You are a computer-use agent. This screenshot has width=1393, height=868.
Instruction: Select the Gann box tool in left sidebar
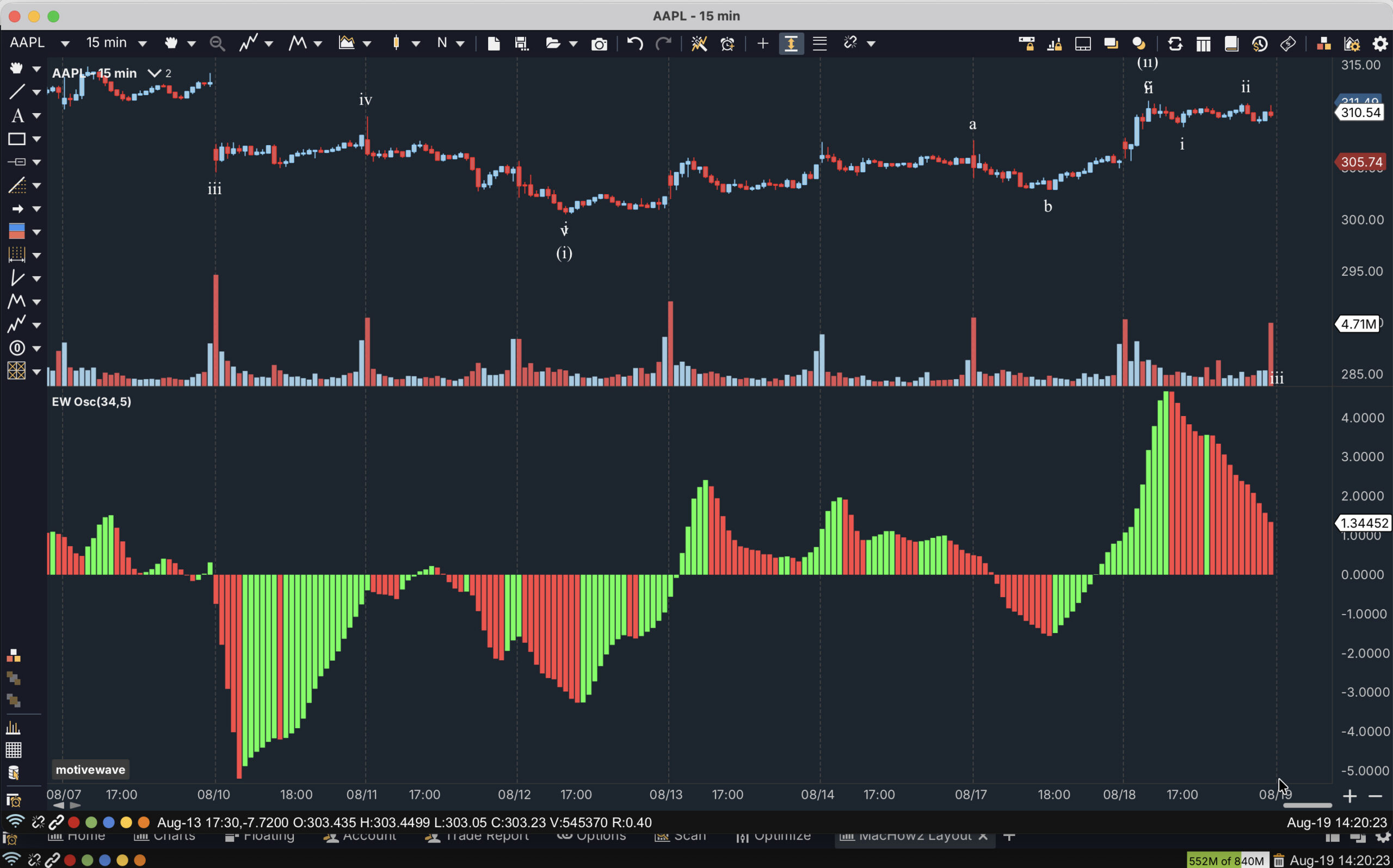[16, 371]
